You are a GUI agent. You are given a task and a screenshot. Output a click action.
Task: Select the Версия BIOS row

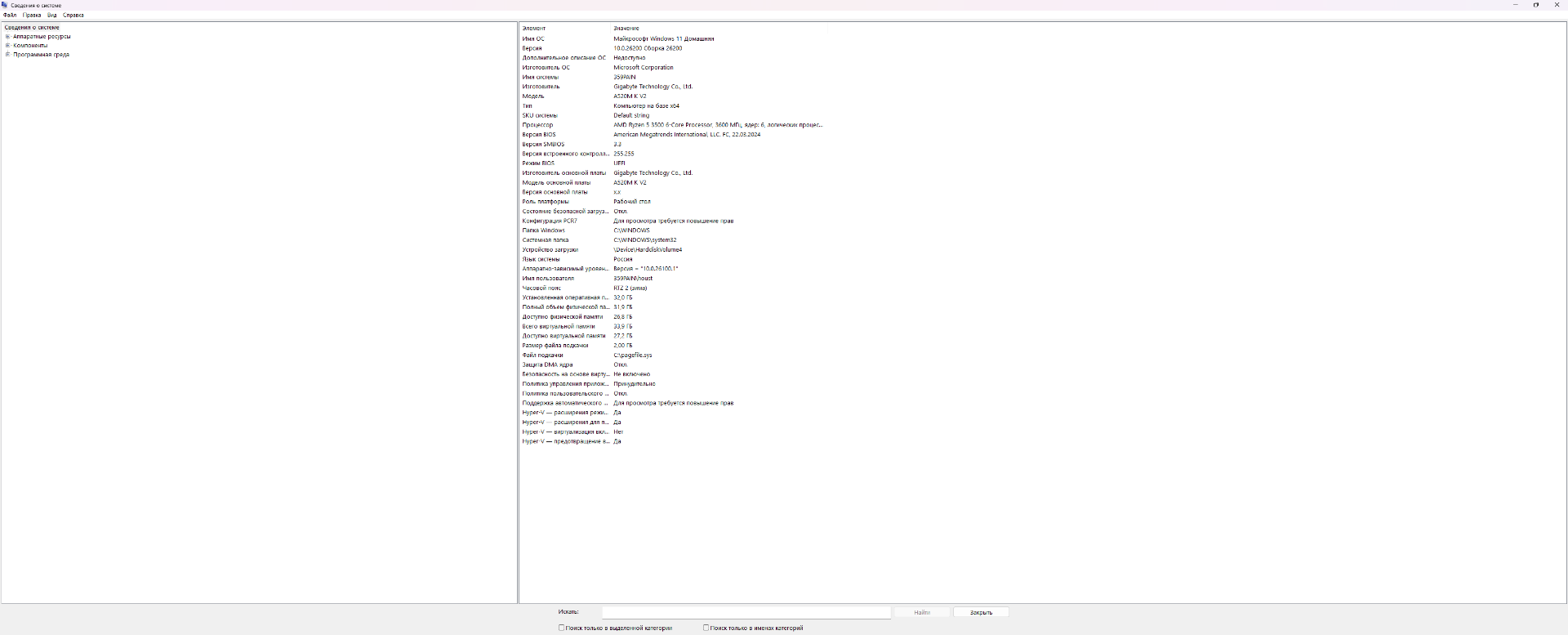(539, 135)
